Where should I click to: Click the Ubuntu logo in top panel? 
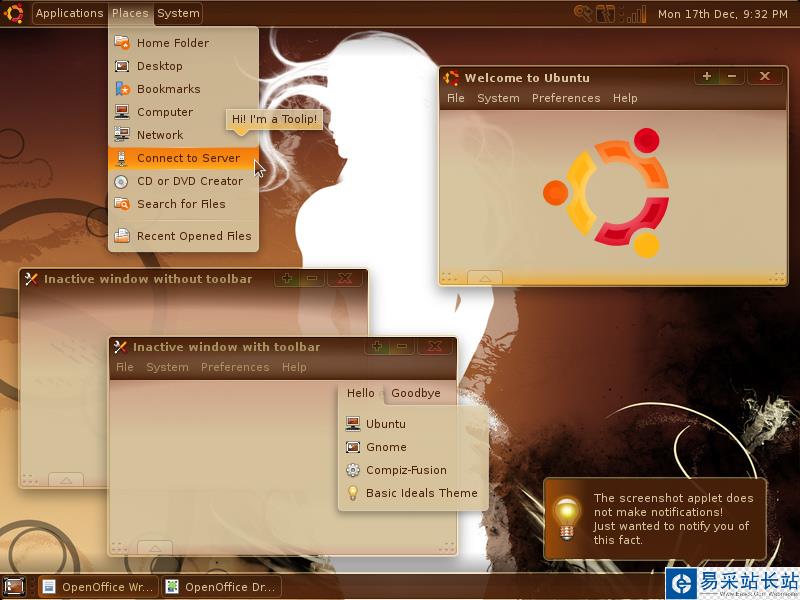[x=14, y=13]
